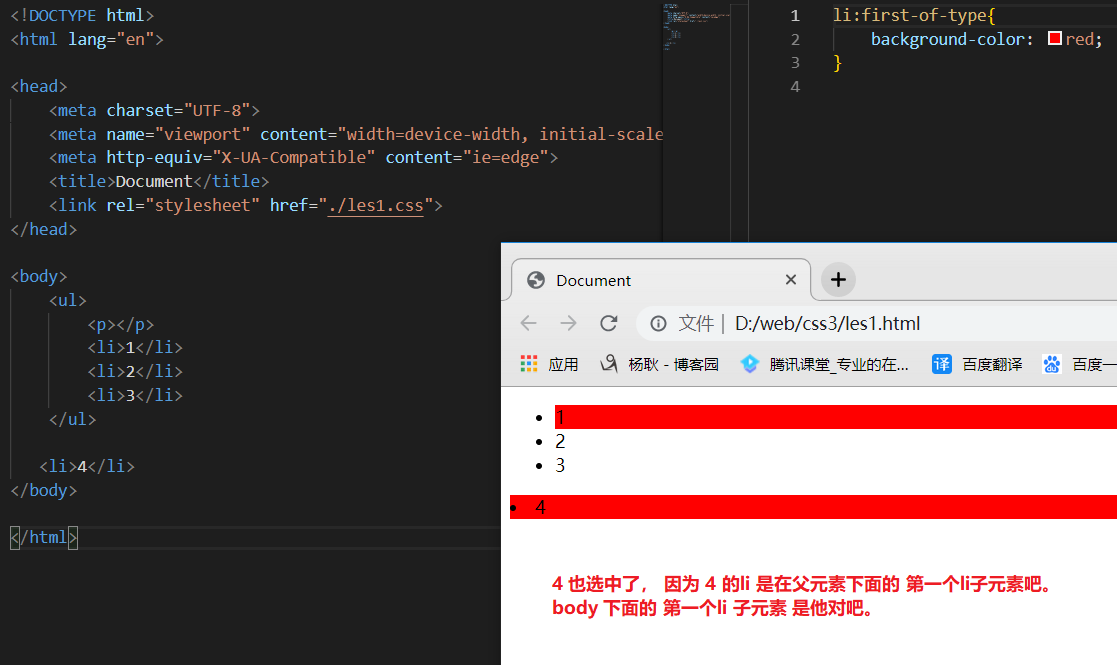The height and width of the screenshot is (665, 1117).
Task: Click line number 1 in CSS editor
Action: pos(795,16)
